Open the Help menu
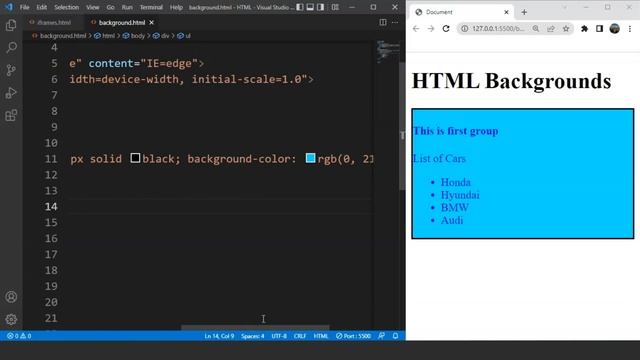Image resolution: width=640 pixels, height=360 pixels. click(x=176, y=7)
